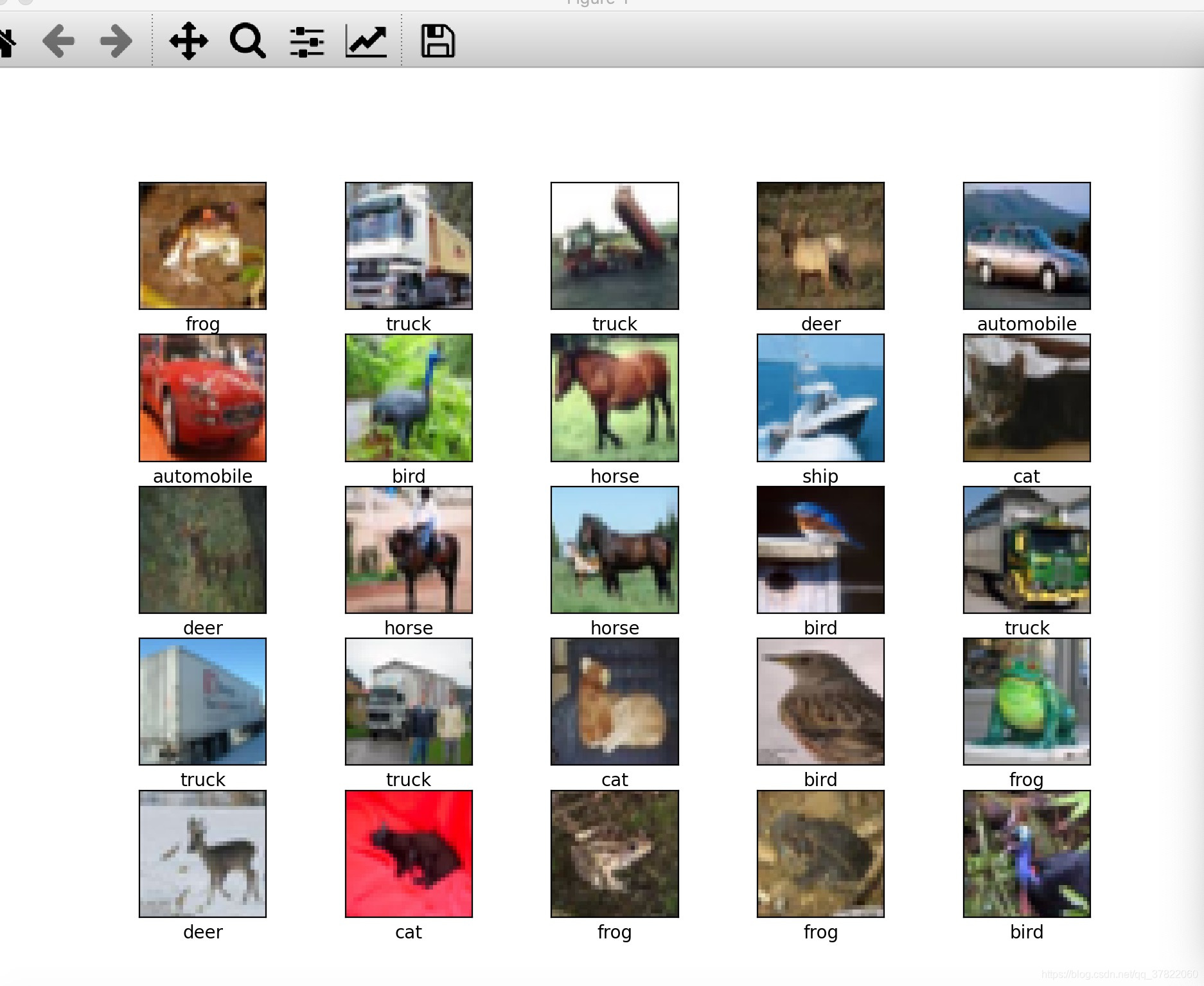
Task: Select the green truck image
Action: (1026, 548)
